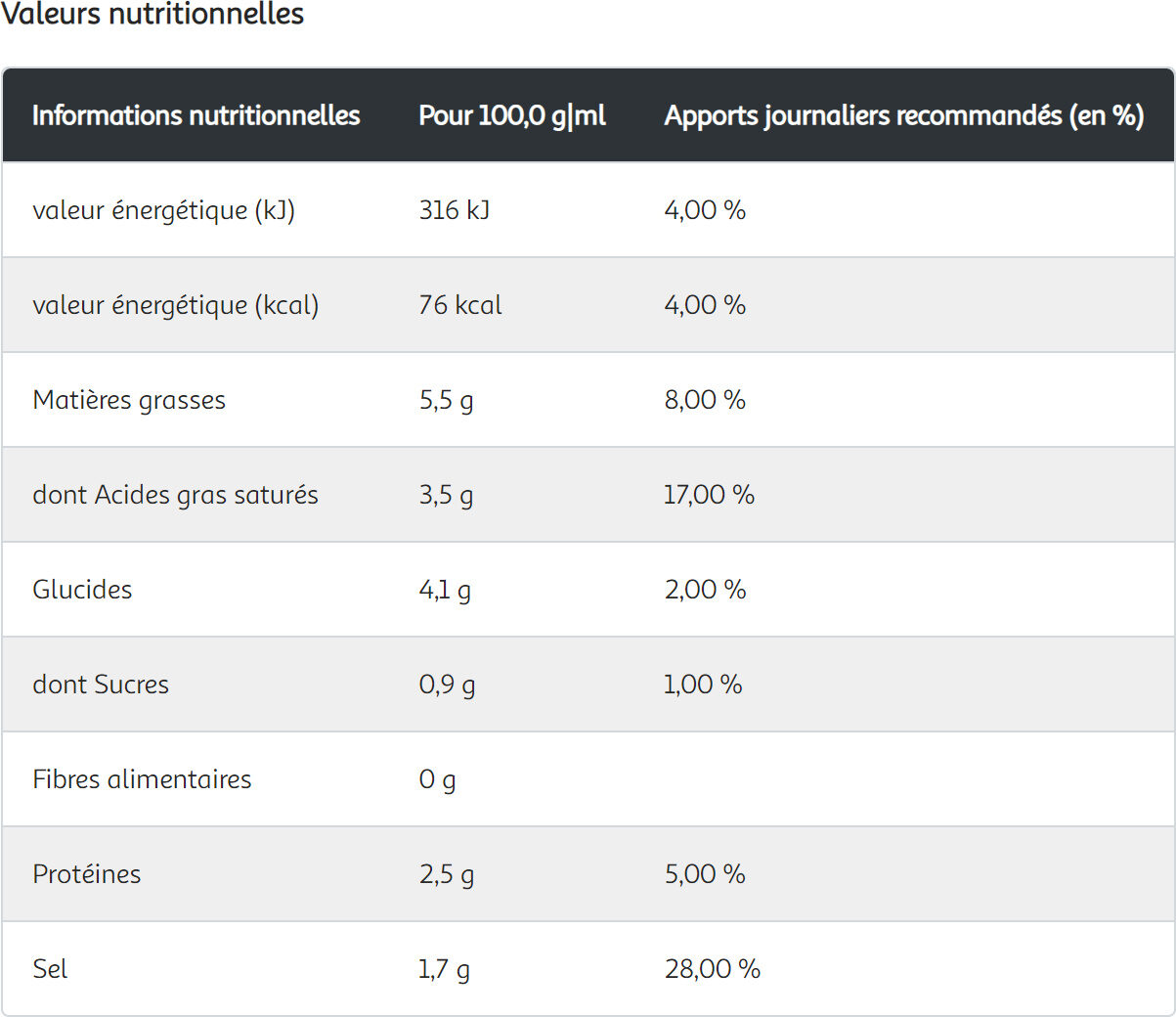This screenshot has width=1176, height=1017.
Task: Select the 'Informations nutritionnelles' column header
Action: (x=196, y=115)
